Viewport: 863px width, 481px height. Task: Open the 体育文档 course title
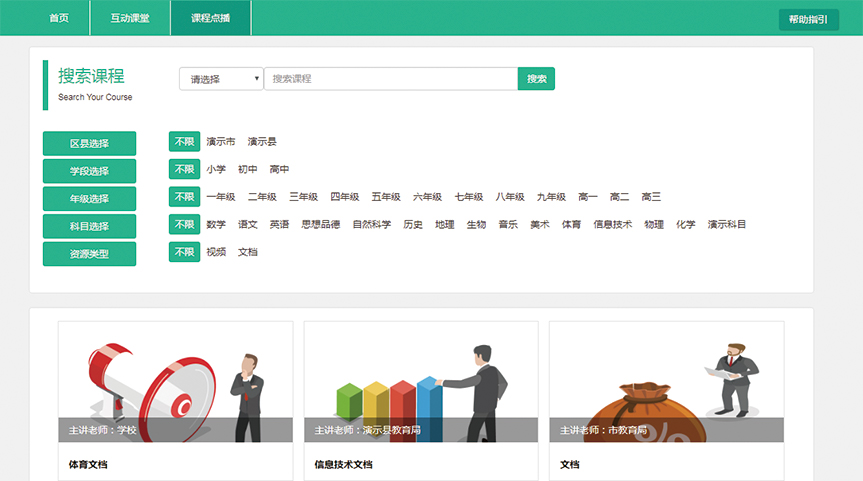pyautogui.click(x=88, y=464)
